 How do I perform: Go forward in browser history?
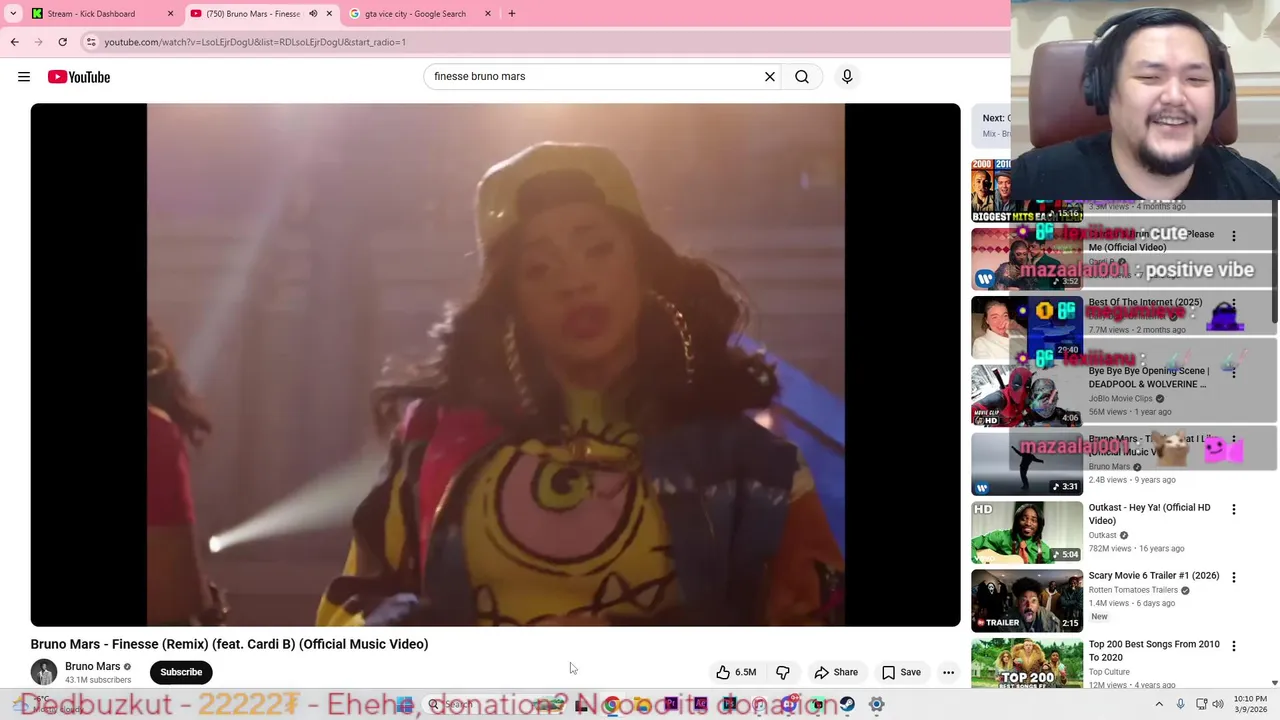click(38, 42)
